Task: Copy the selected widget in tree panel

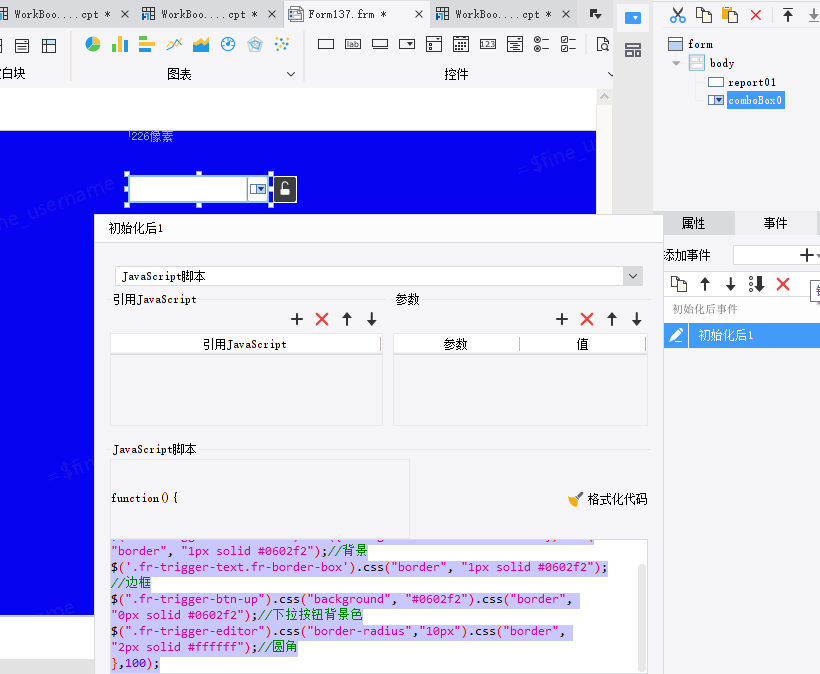Action: [704, 15]
